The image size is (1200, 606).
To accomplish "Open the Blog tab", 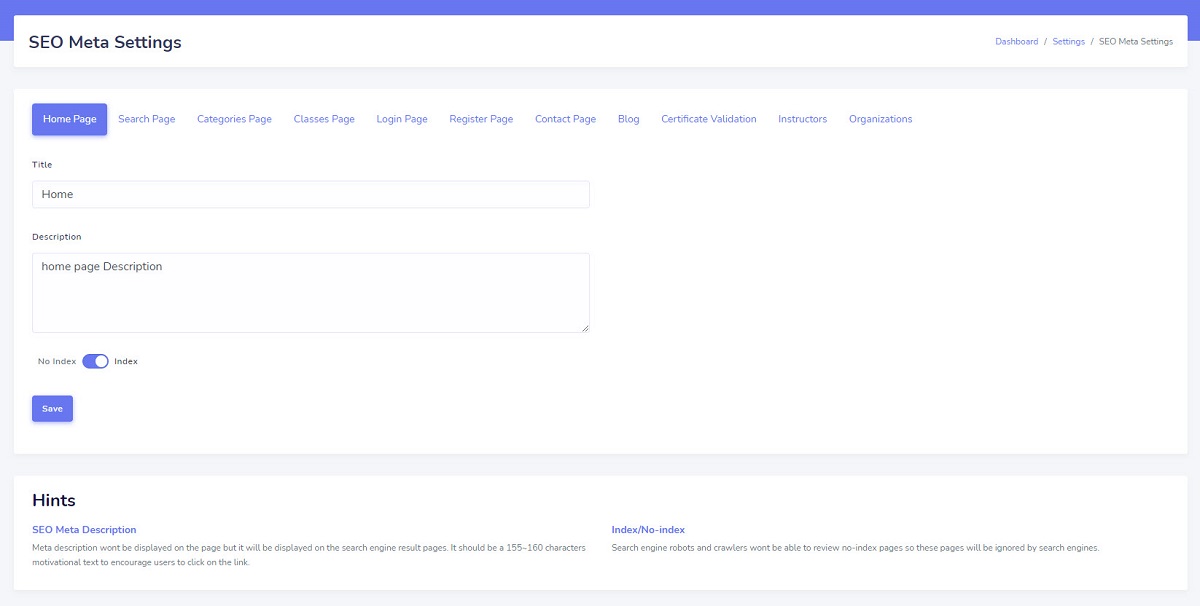I will 628,119.
